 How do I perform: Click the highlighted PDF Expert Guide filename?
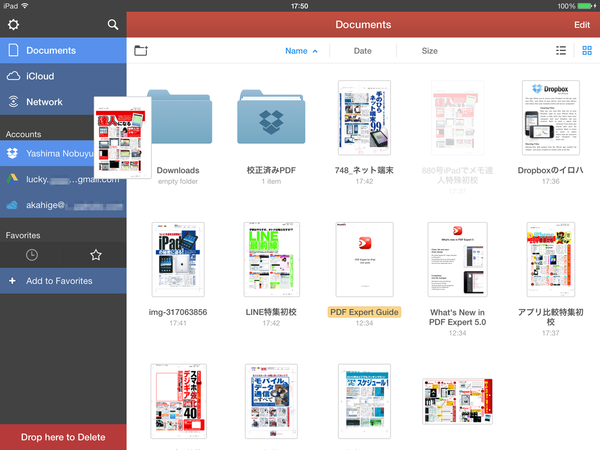tap(364, 312)
